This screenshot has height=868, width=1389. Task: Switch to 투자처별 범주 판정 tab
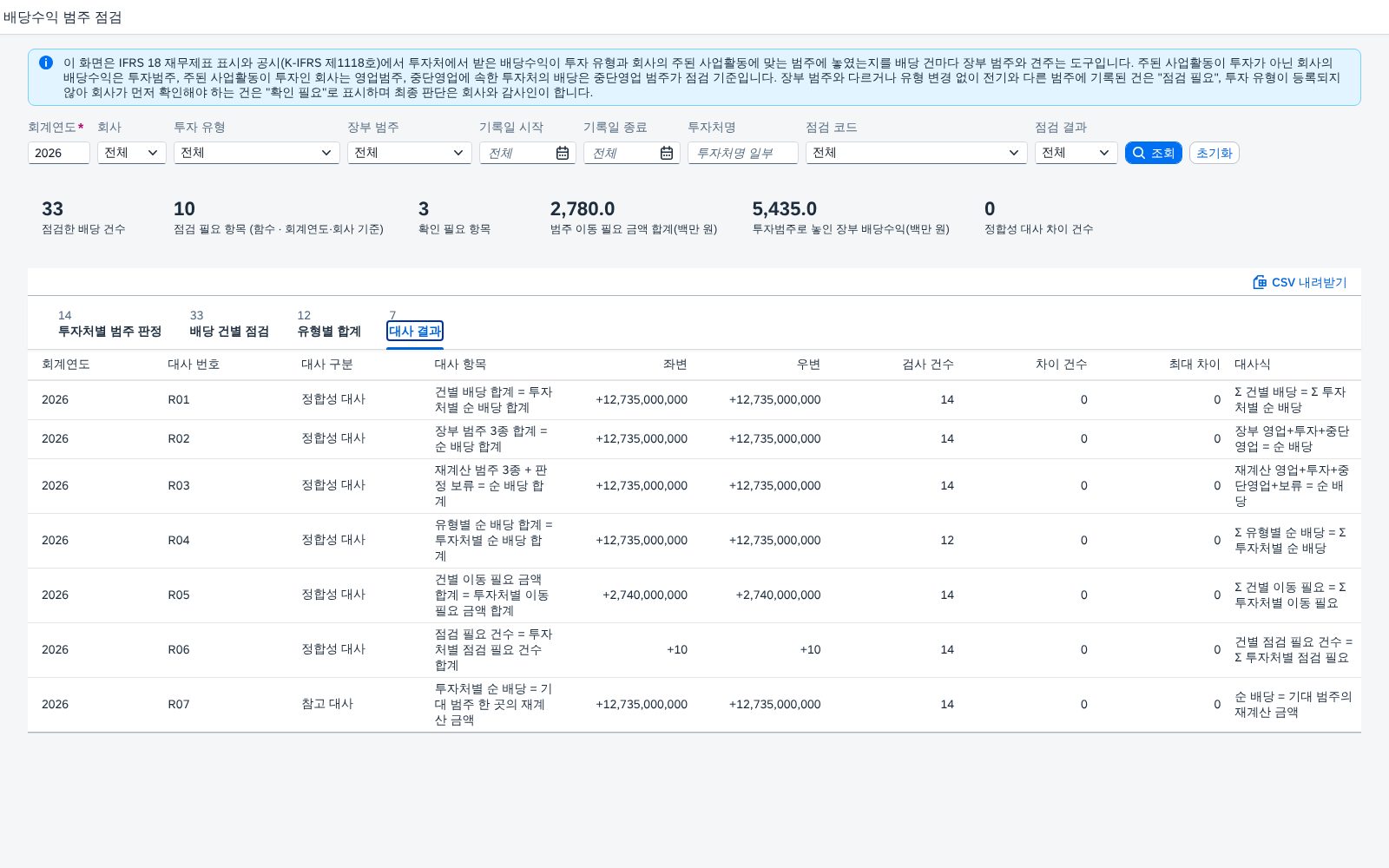click(x=109, y=324)
